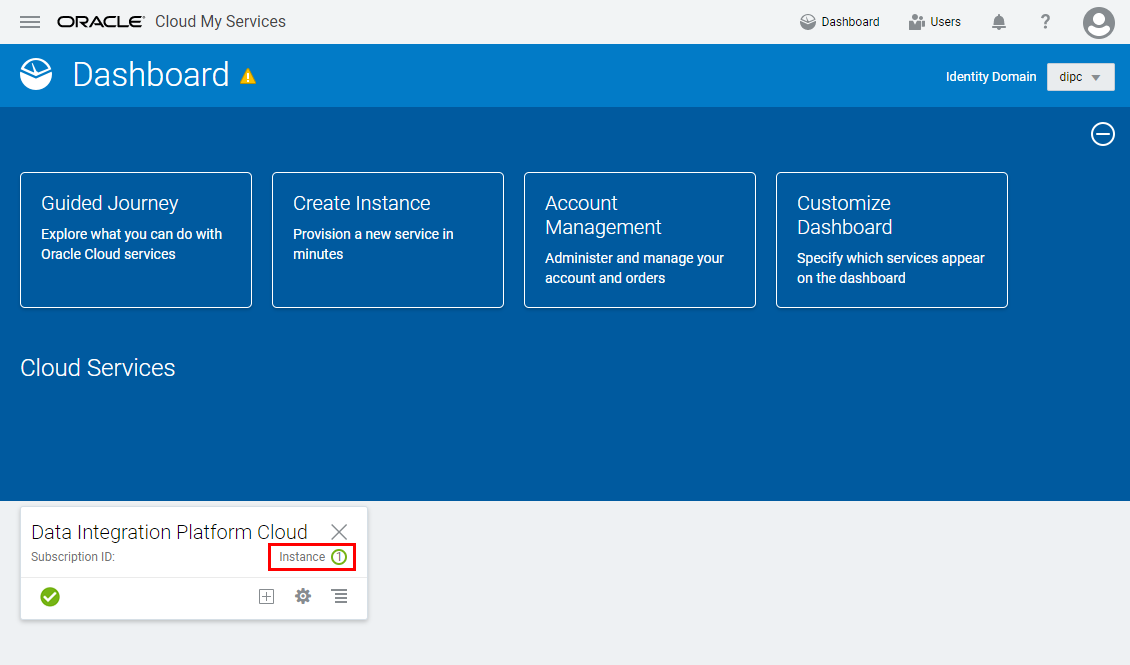Open notifications via the bell icon

pos(999,22)
